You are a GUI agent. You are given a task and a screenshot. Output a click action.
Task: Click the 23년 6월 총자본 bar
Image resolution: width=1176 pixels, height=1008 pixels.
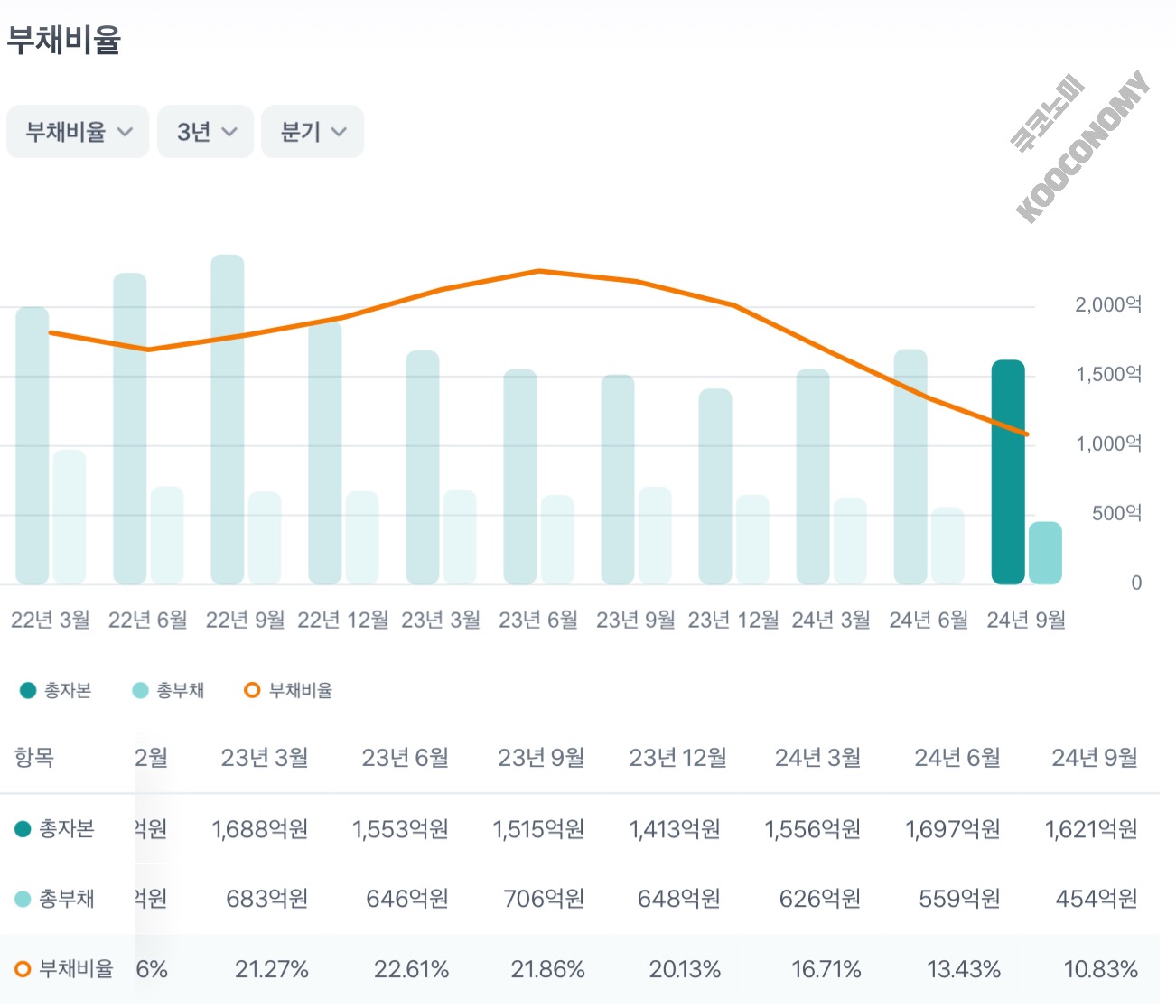(x=520, y=477)
